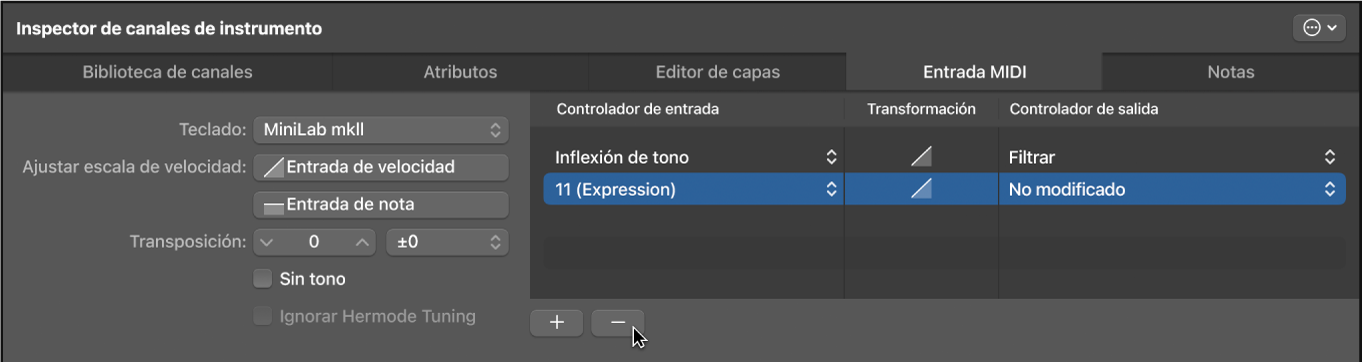Open the Entrada de nota range editor
Screen dimensions: 1362x362
(x=381, y=204)
